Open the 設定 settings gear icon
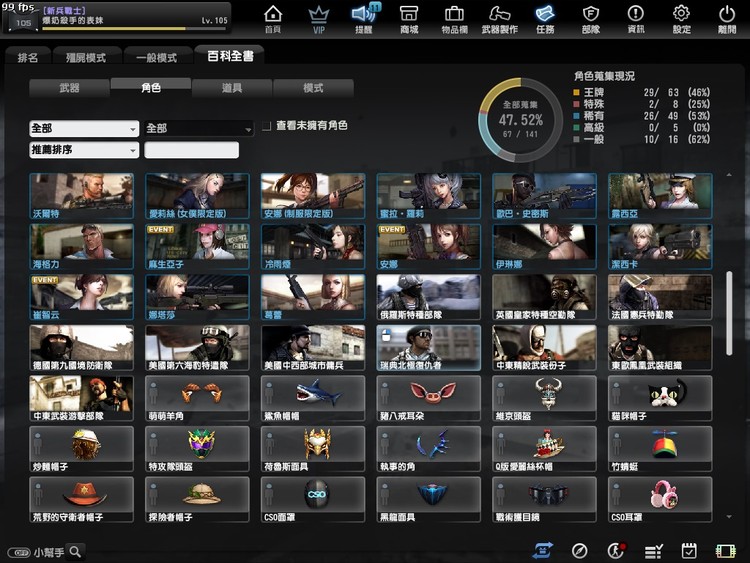Screen dimensions: 750x563 pyautogui.click(x=681, y=19)
